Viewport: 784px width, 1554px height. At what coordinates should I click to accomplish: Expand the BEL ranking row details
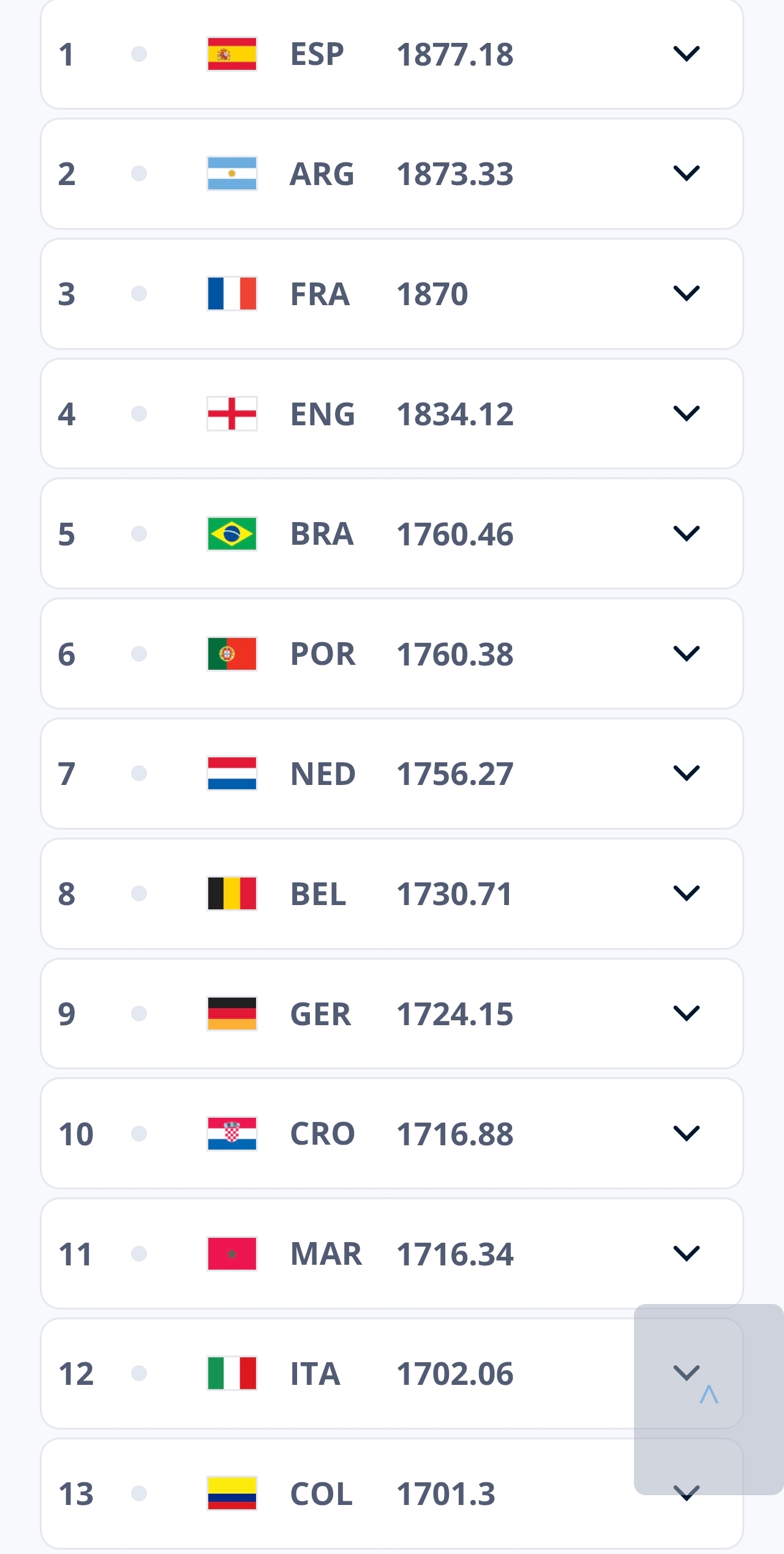[686, 893]
